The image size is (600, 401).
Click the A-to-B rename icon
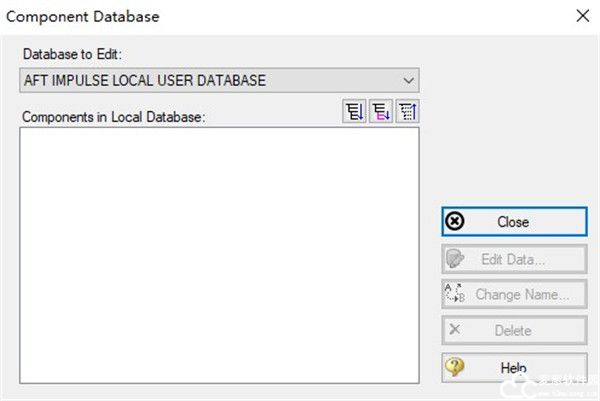coord(455,295)
